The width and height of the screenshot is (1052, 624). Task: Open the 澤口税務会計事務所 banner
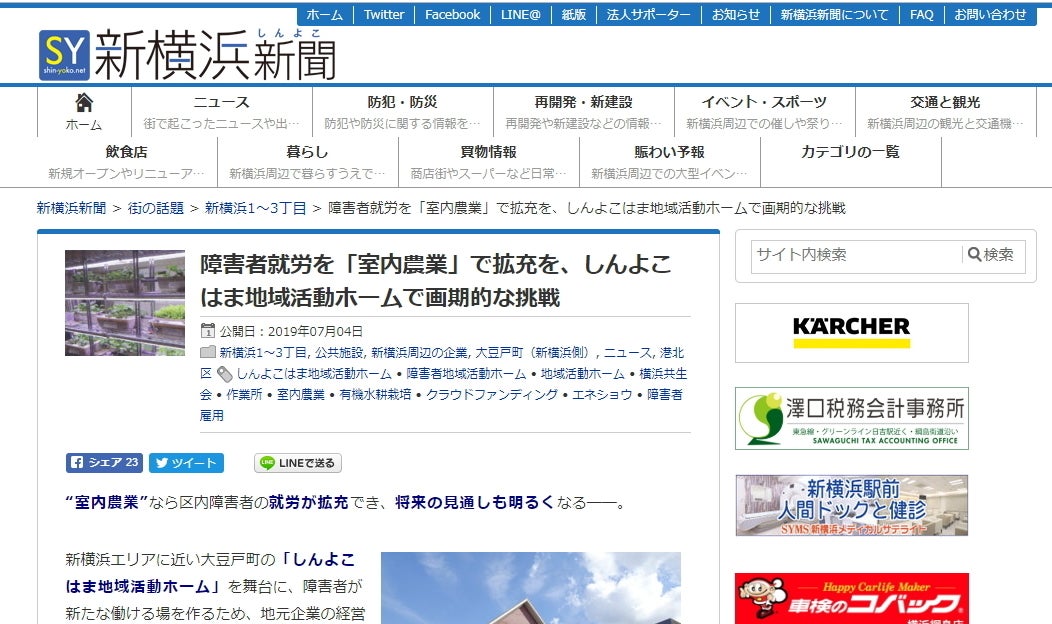tap(851, 418)
